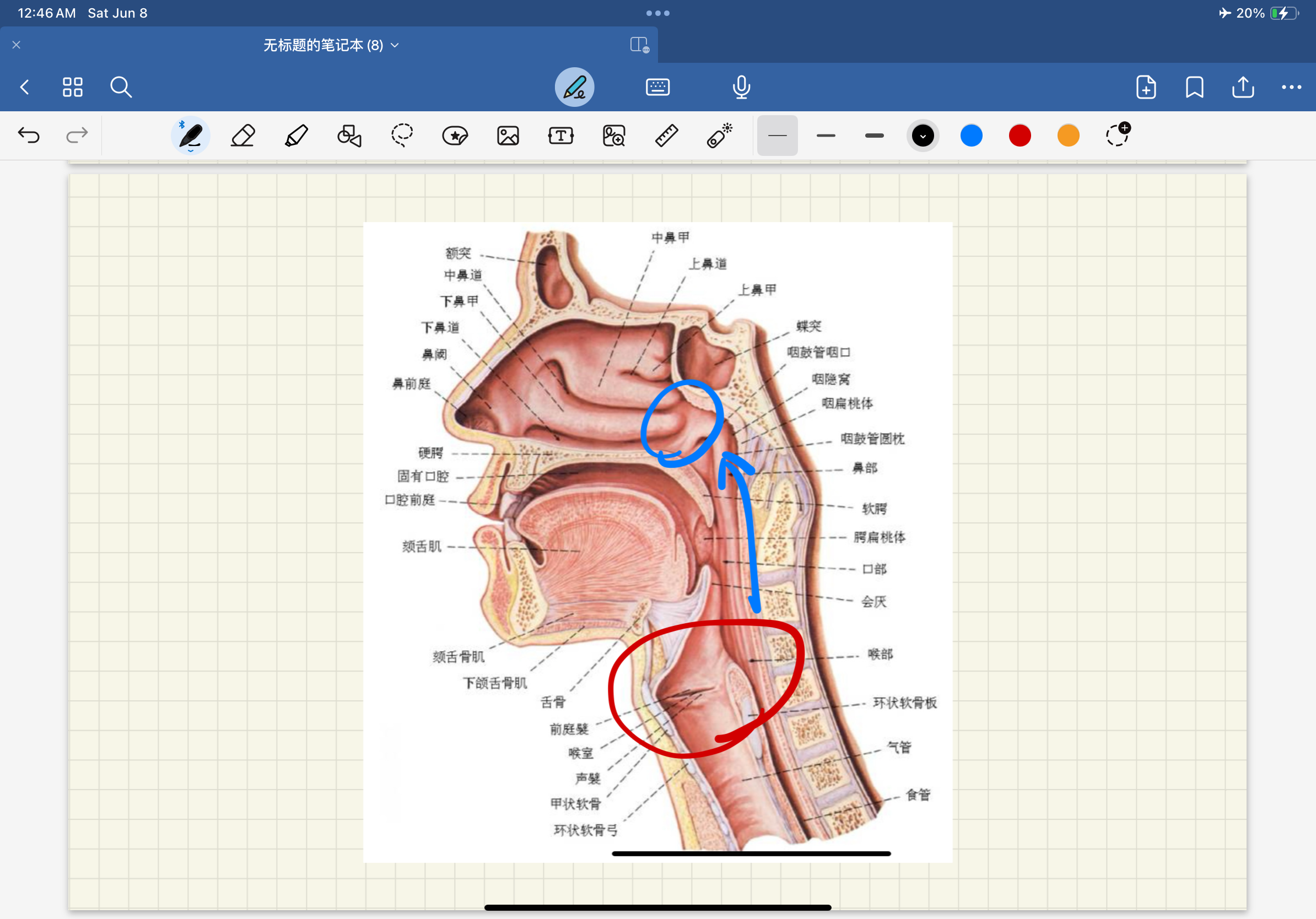Toggle pen and drawing mode on

574,87
